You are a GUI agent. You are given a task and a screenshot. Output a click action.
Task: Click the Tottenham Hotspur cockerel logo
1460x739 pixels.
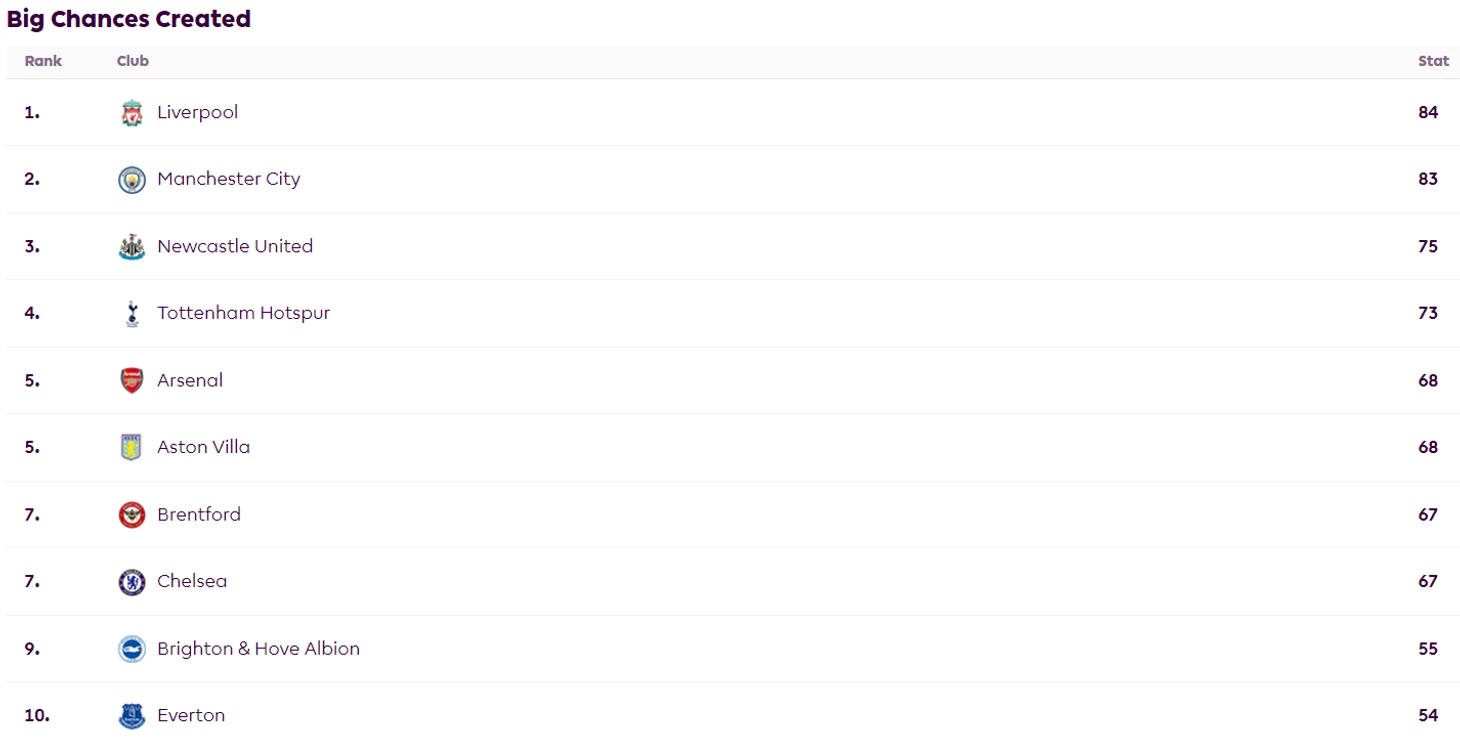tap(132, 314)
